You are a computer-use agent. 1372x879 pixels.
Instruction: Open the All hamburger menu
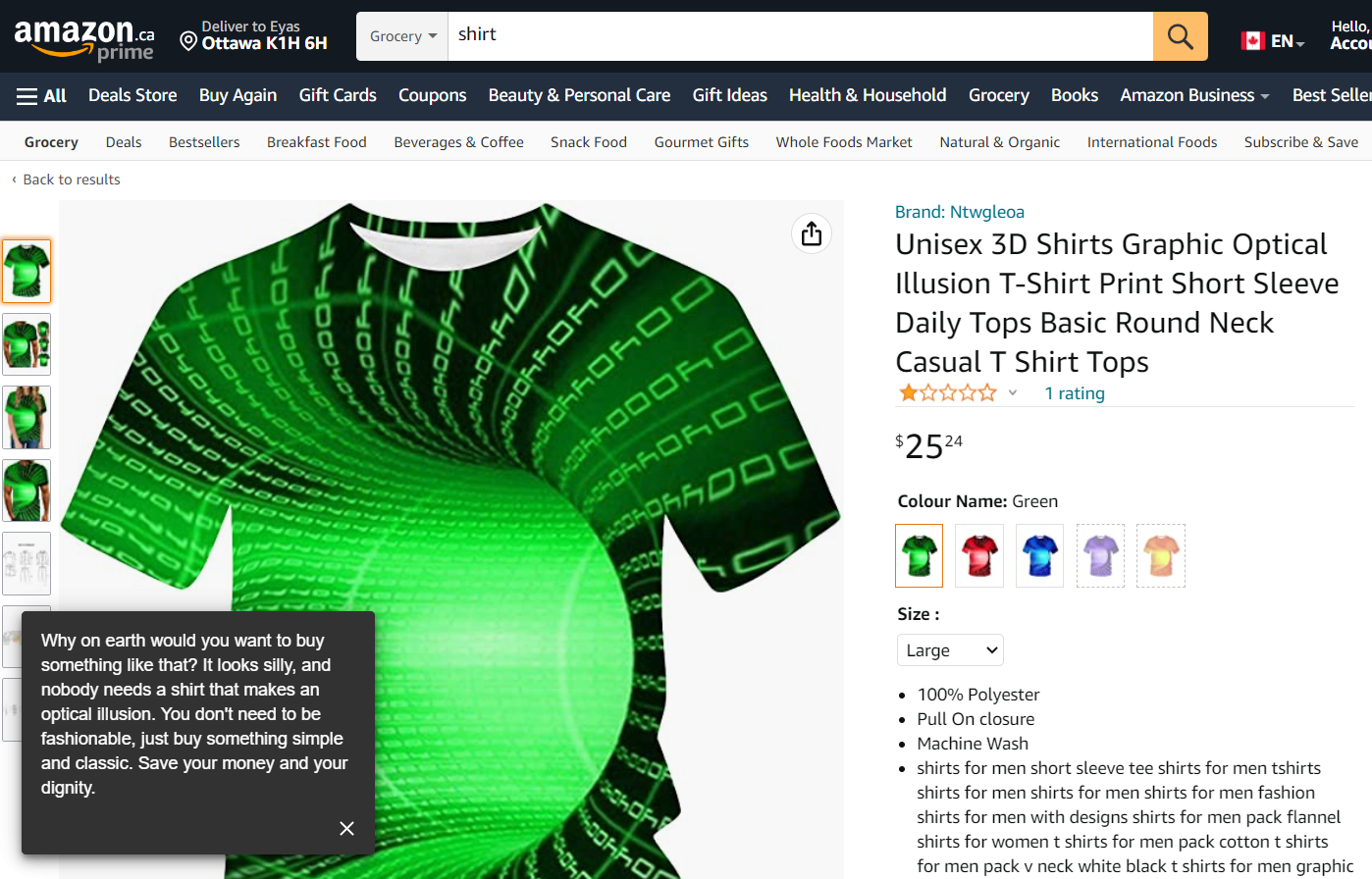[x=41, y=96]
